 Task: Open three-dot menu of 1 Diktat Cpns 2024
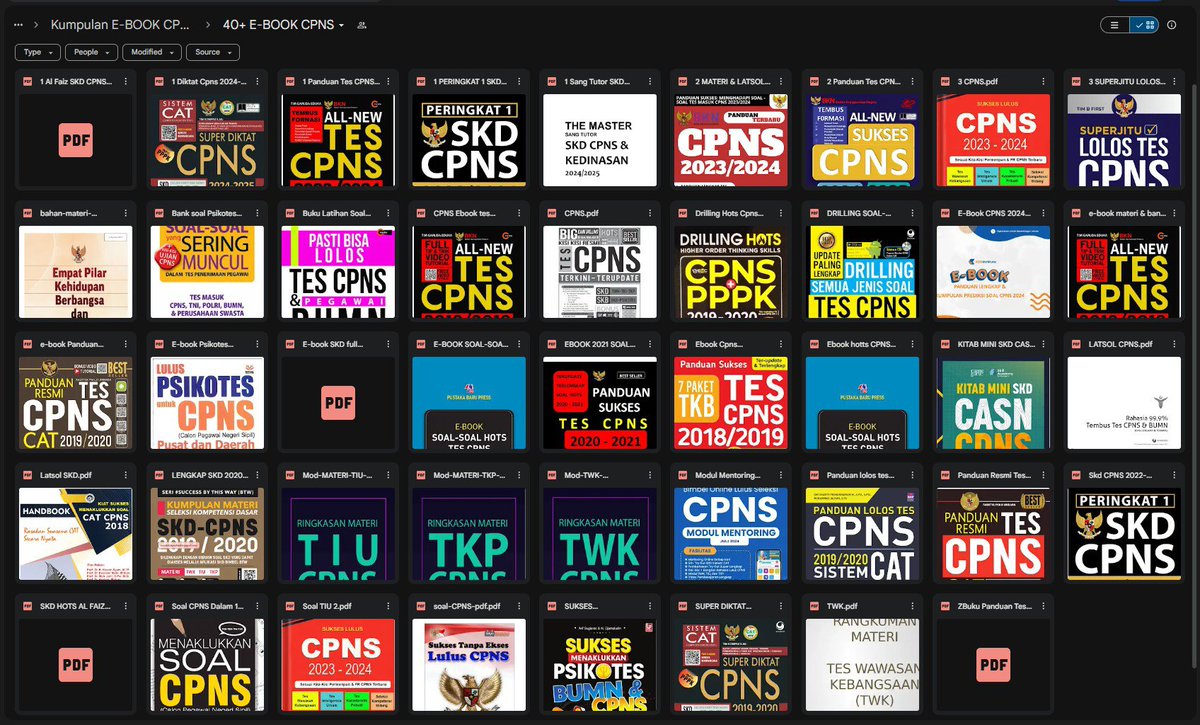256,82
